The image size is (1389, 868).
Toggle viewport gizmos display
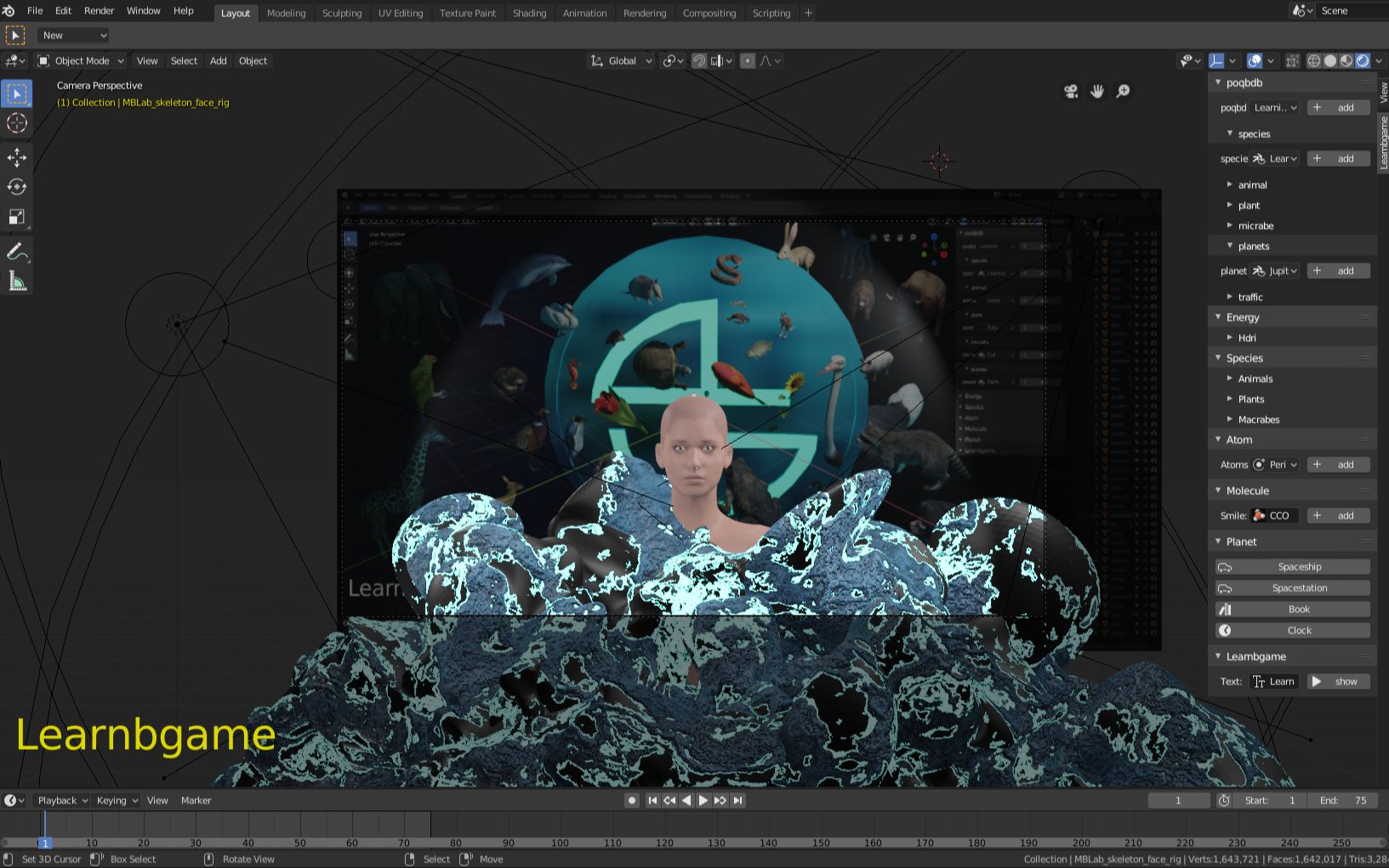1217,60
